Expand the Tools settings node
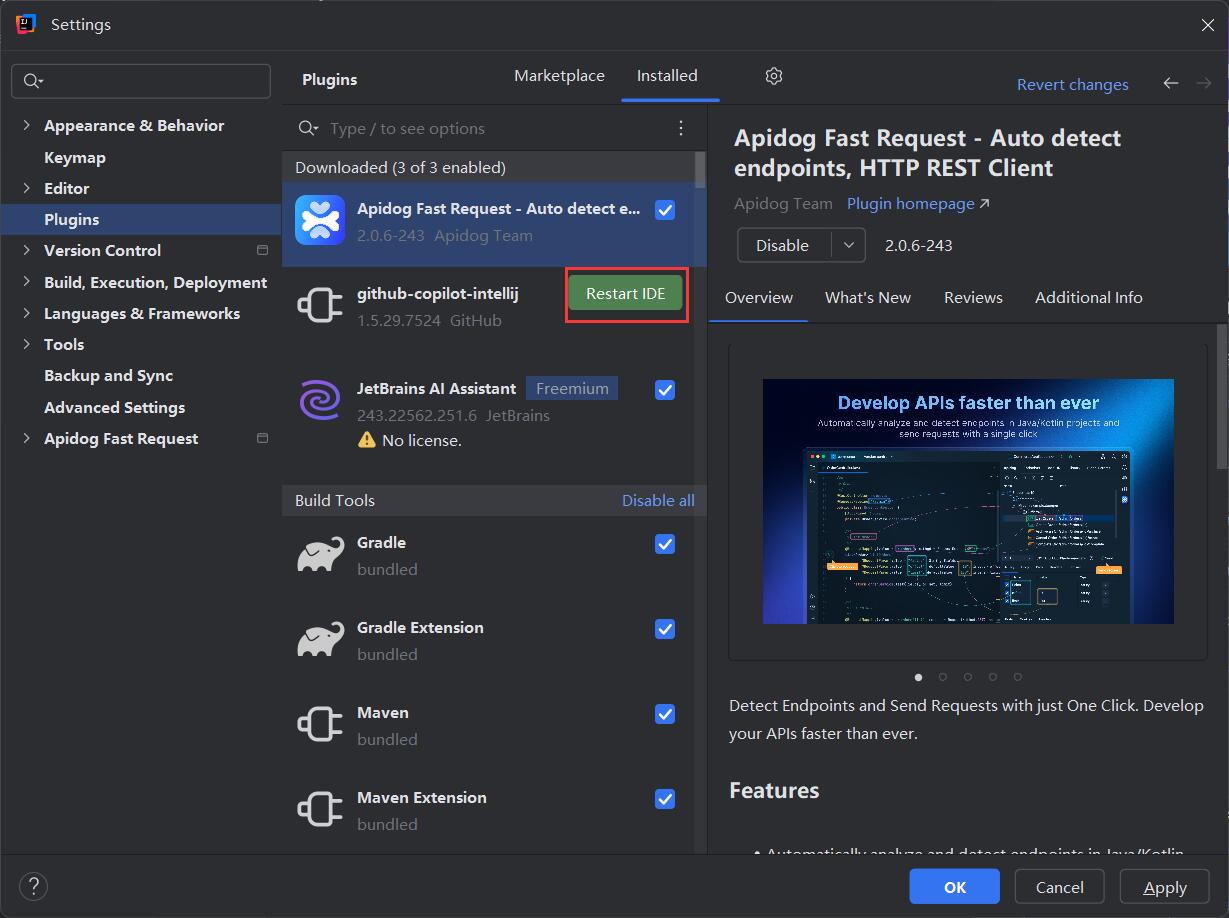This screenshot has height=918, width=1229. coord(26,344)
